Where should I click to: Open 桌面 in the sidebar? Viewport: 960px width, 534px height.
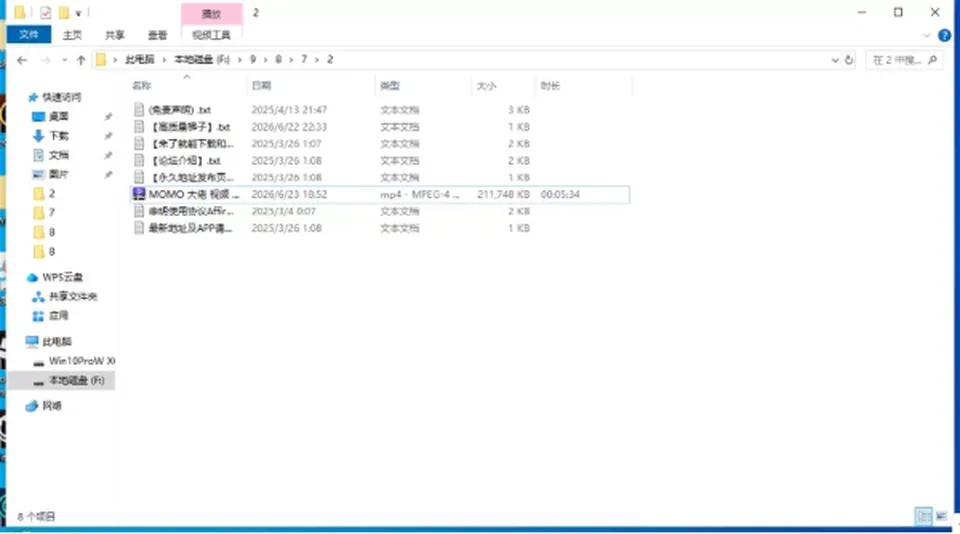[59, 116]
